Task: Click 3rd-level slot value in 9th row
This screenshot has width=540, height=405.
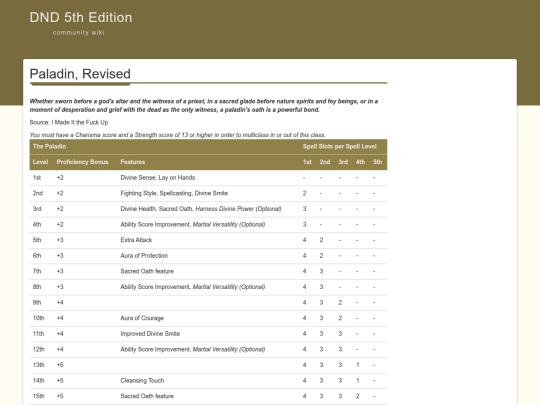Action: [x=340, y=302]
